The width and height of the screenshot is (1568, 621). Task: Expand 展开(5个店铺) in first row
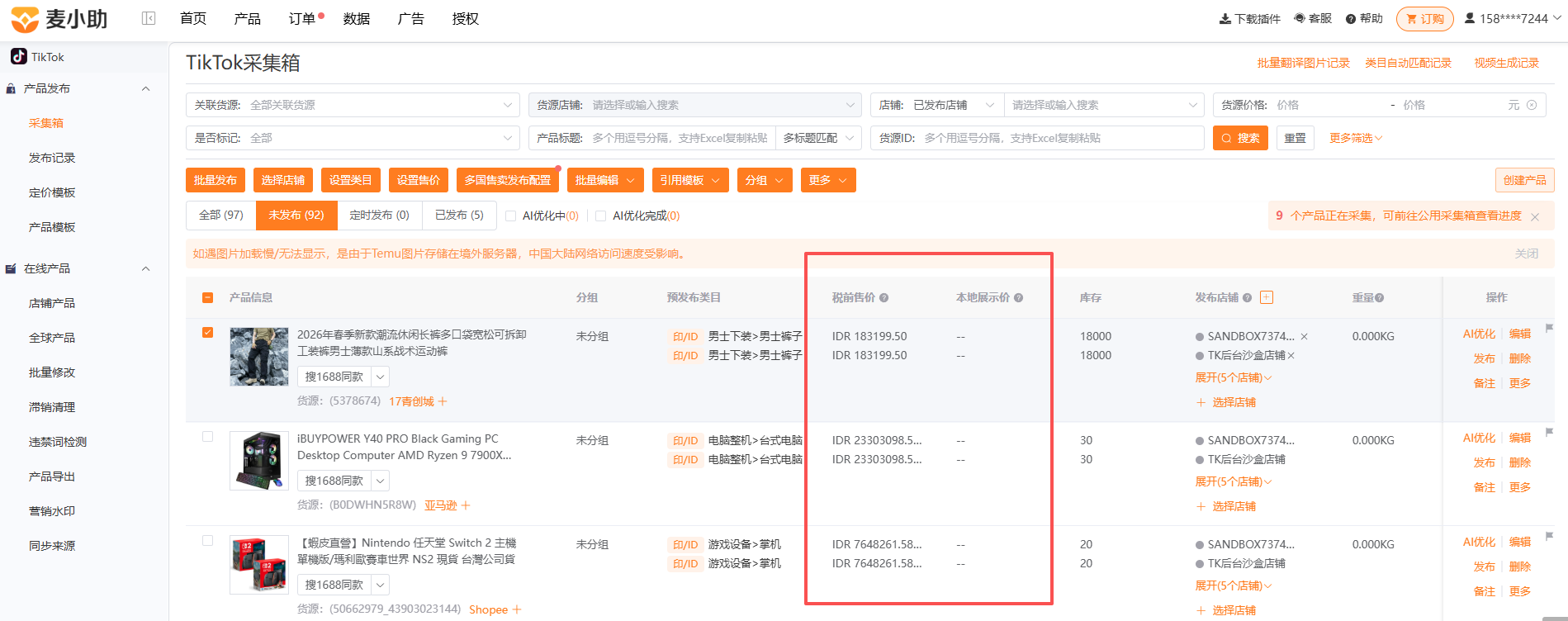[x=1234, y=377]
